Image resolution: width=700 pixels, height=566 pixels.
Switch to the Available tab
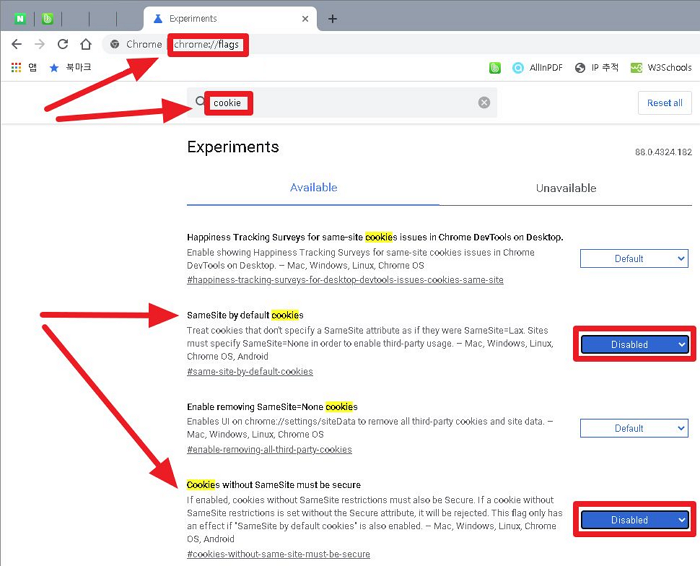tap(313, 187)
